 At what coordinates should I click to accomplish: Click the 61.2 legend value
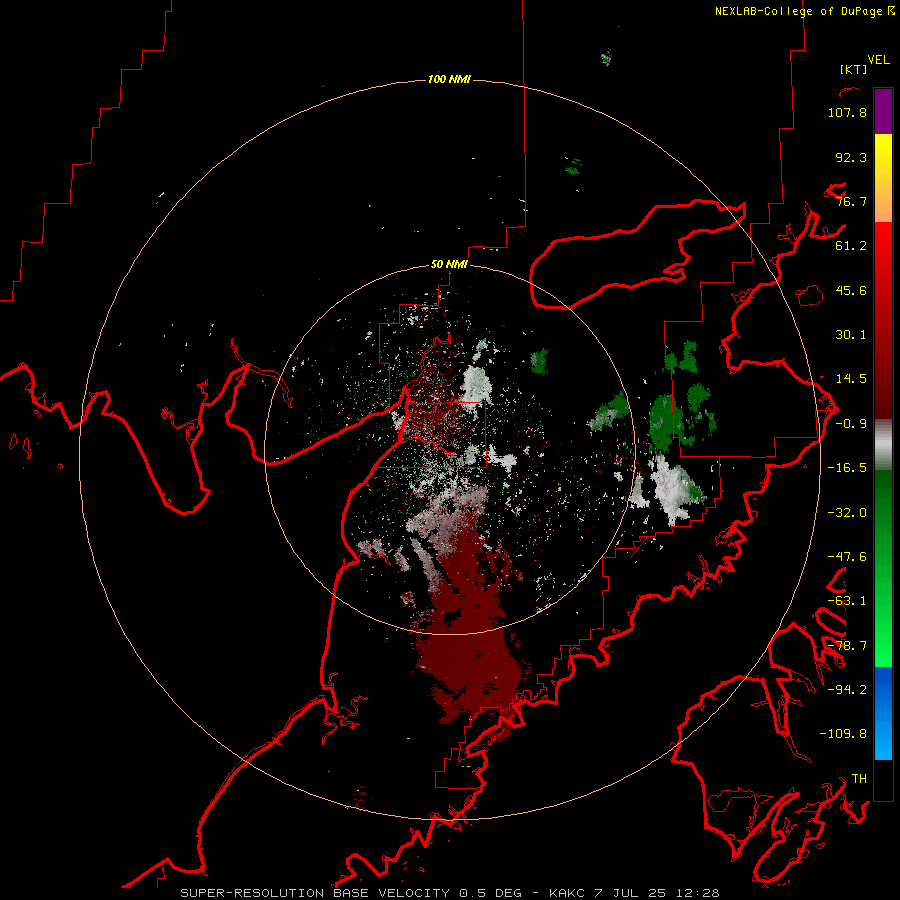[x=851, y=246]
